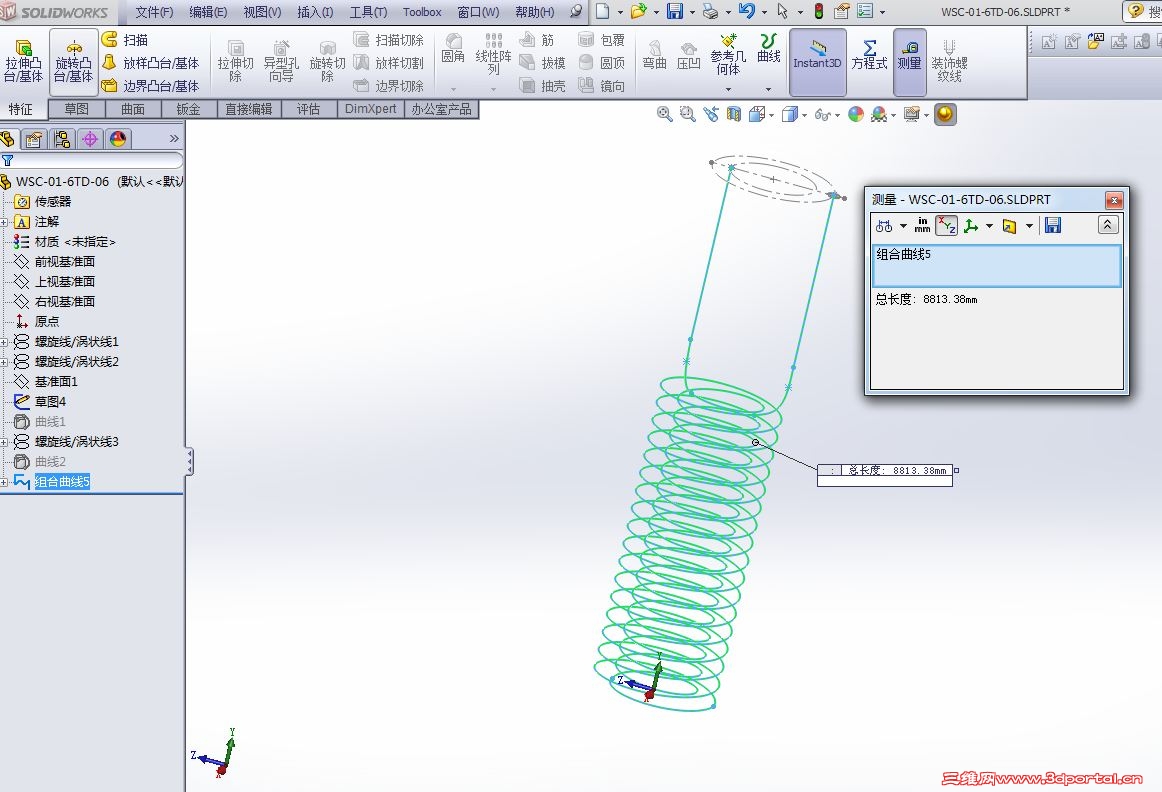Open the arc/circle measurement dropdown in Measure dialog
This screenshot has height=792, width=1162.
[x=903, y=226]
